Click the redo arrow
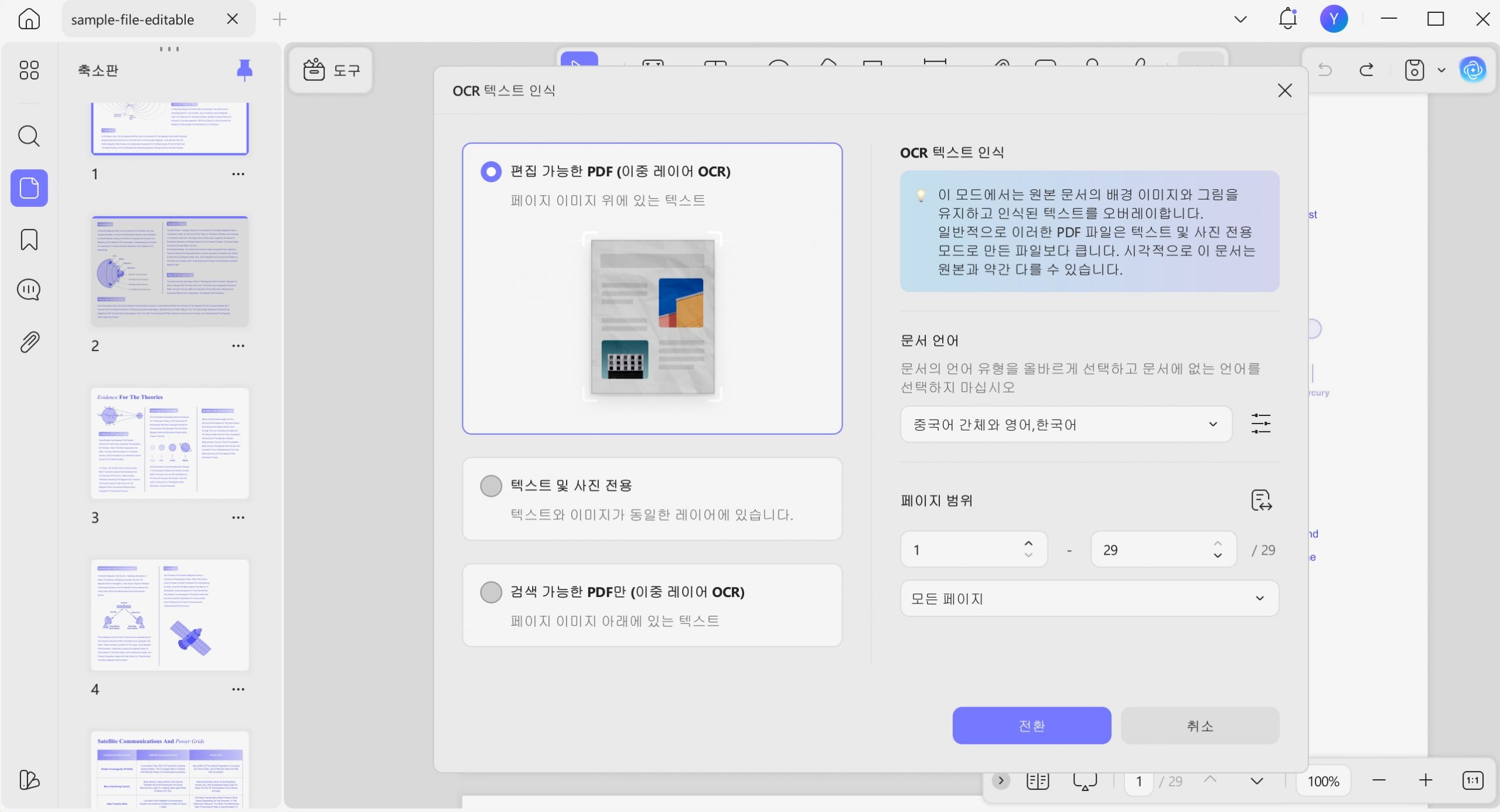The height and width of the screenshot is (812, 1500). [1366, 70]
